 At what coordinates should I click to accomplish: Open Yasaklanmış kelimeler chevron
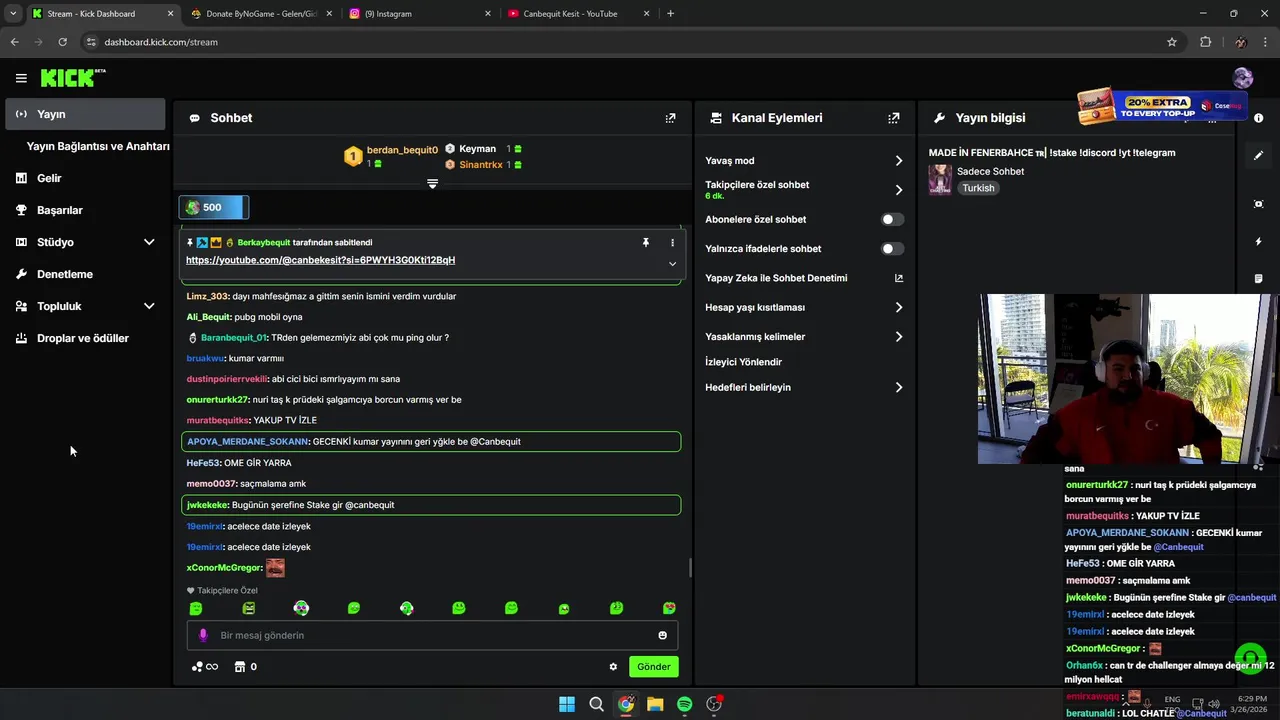coord(898,337)
